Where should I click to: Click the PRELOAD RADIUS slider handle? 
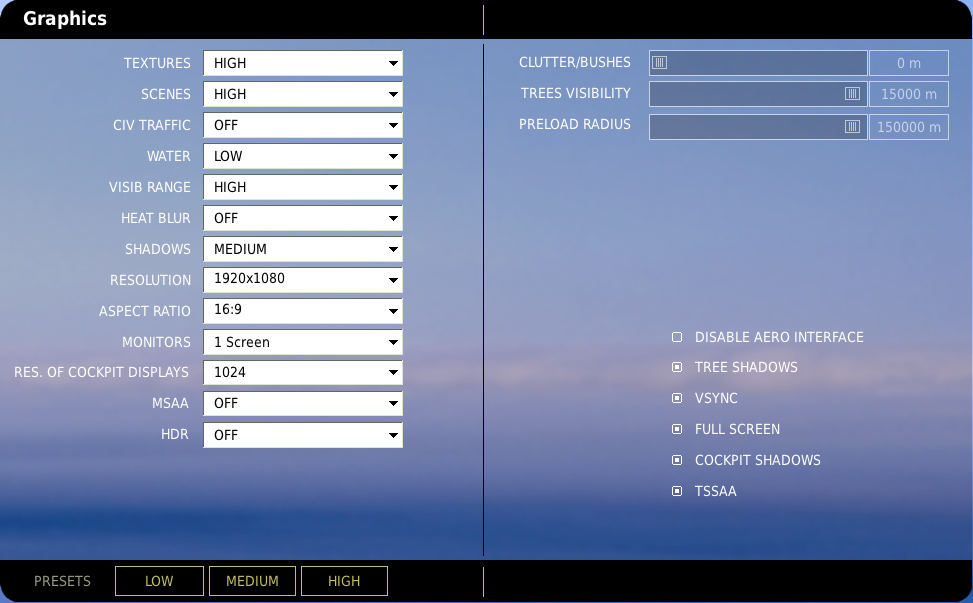[853, 127]
